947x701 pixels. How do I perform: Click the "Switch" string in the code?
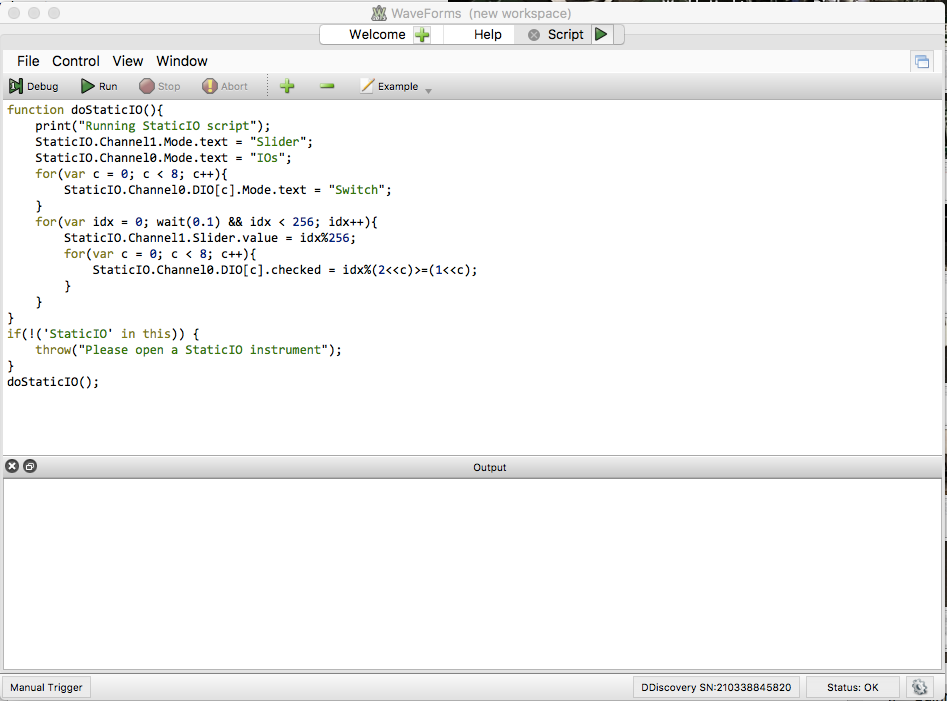click(356, 190)
